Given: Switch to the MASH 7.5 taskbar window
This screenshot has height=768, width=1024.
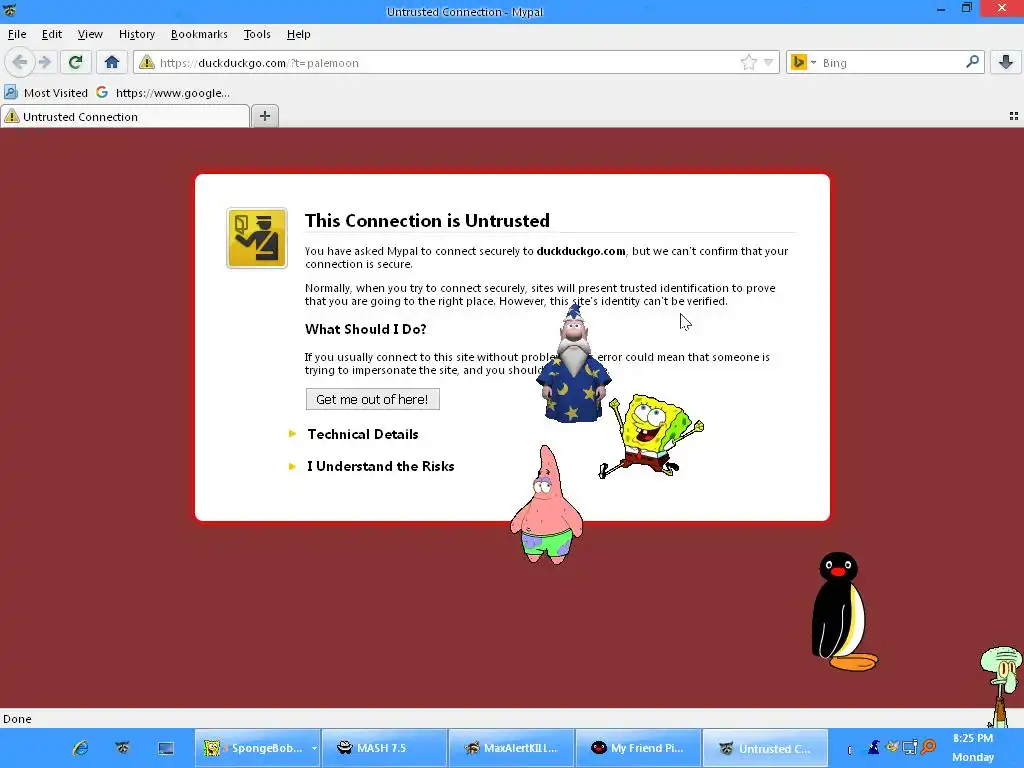Looking at the screenshot, I should click(x=385, y=748).
